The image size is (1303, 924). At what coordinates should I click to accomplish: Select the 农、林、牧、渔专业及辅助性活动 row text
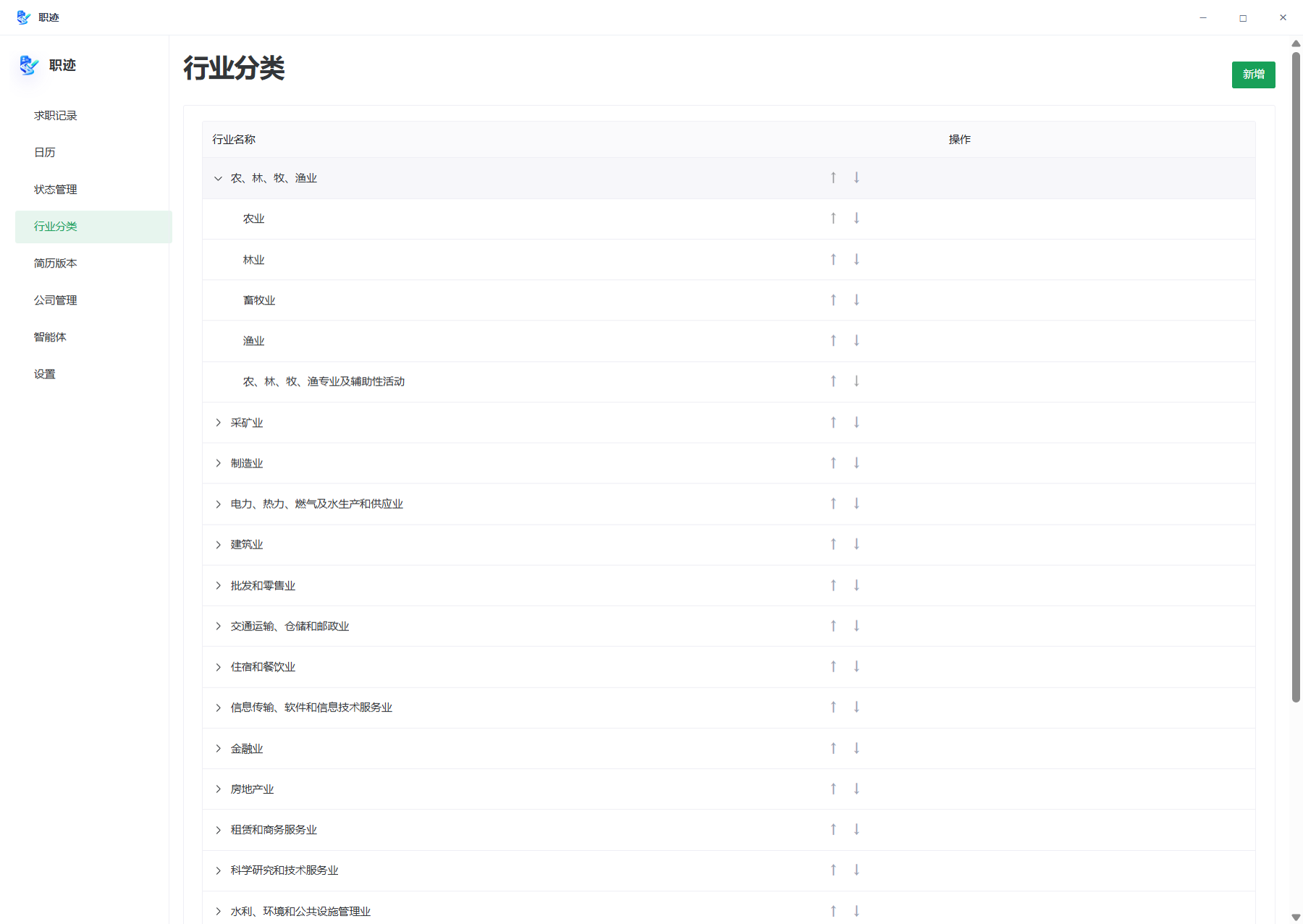pyautogui.click(x=324, y=381)
